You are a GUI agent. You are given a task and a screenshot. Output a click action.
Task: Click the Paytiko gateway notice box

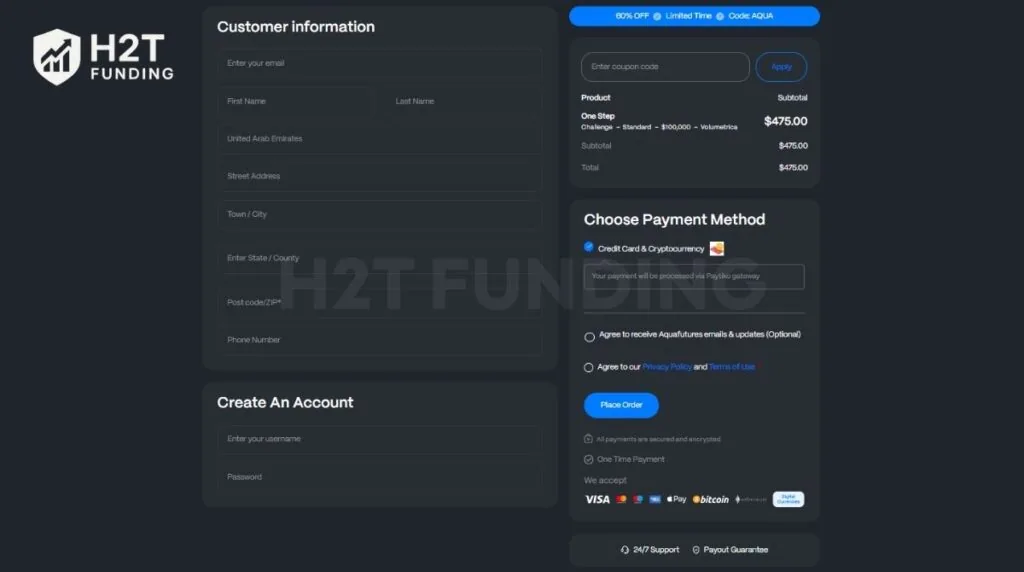694,276
